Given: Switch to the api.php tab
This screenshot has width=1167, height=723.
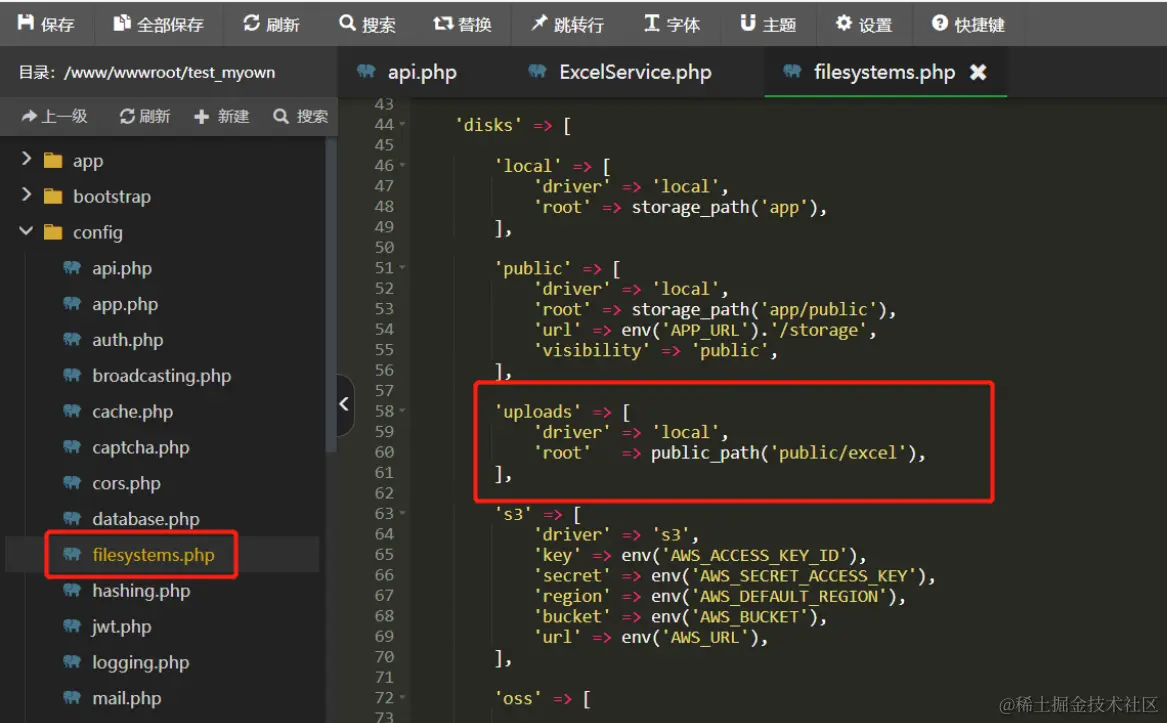Looking at the screenshot, I should point(407,72).
